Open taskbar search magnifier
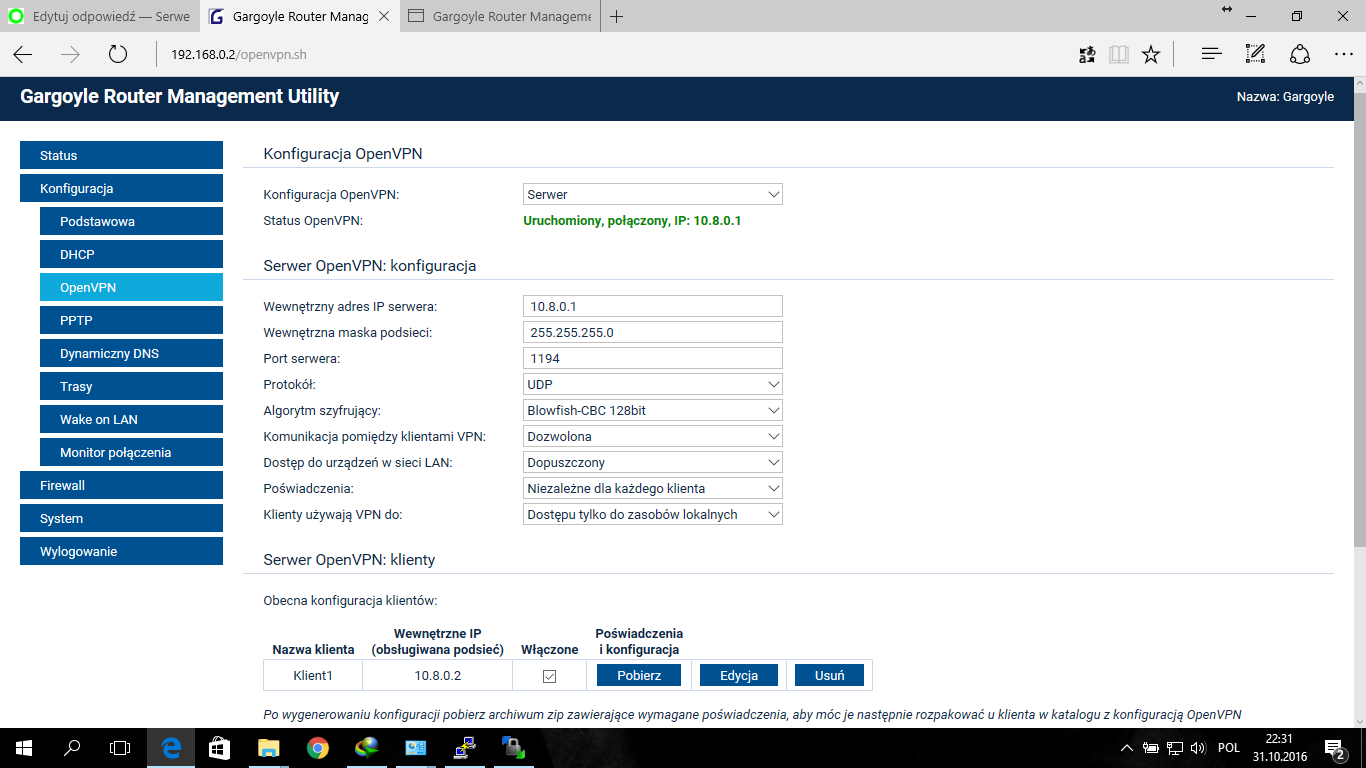1366x768 pixels. pos(72,747)
